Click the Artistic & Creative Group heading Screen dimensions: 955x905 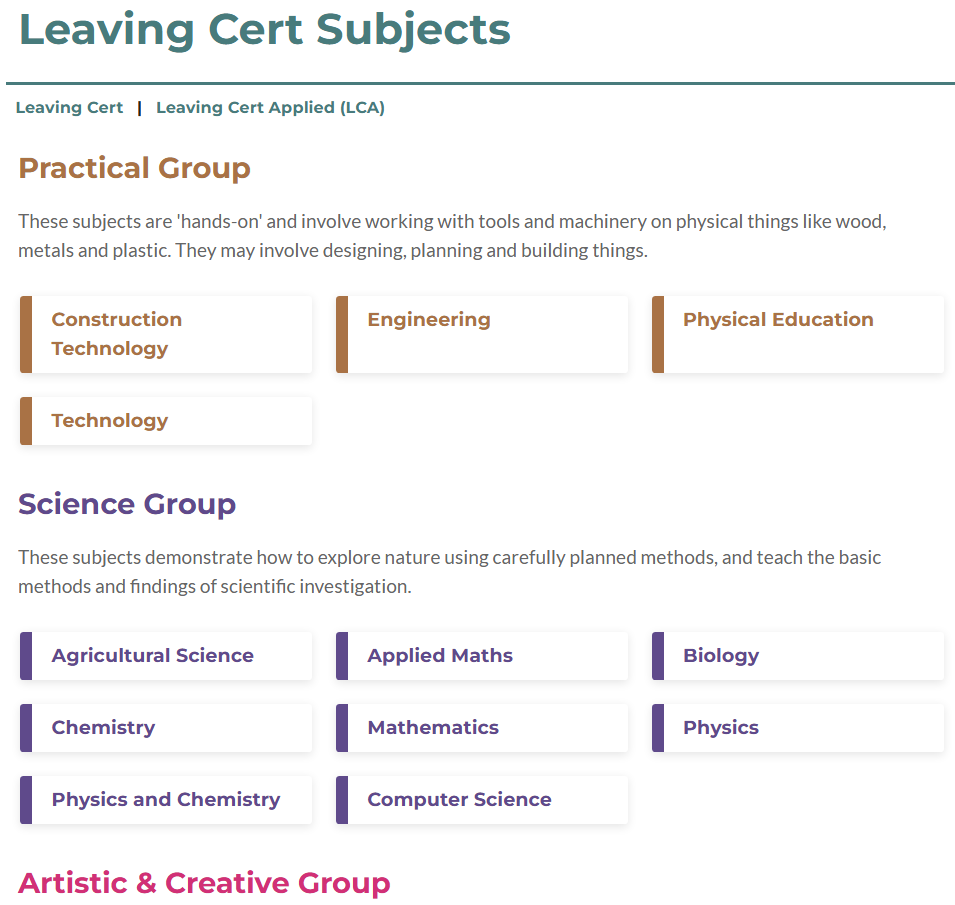coord(204,883)
